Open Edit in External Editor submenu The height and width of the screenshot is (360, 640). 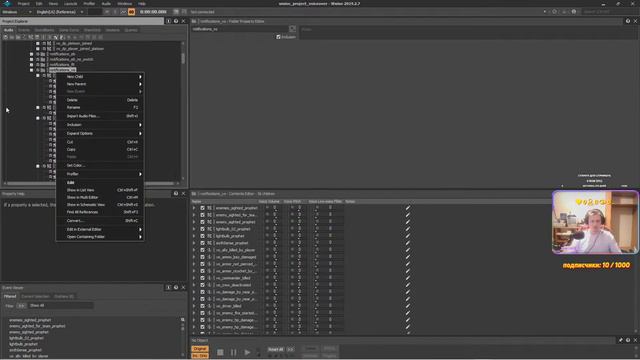pos(100,229)
